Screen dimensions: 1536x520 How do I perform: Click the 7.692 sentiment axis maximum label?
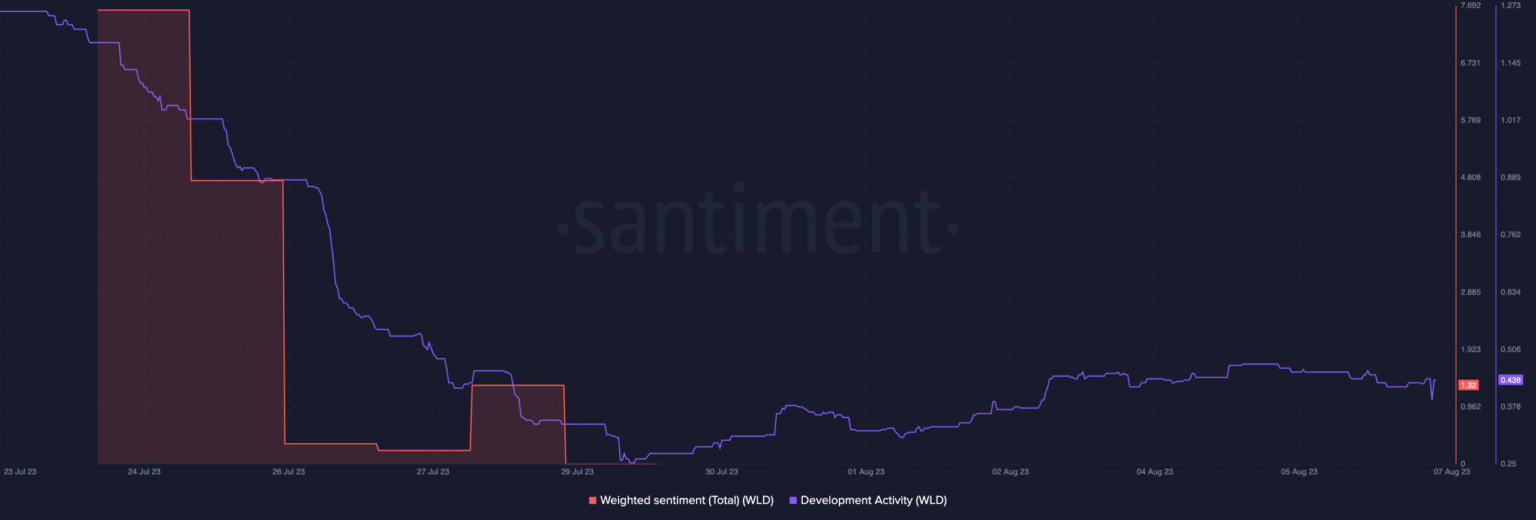(x=1470, y=6)
